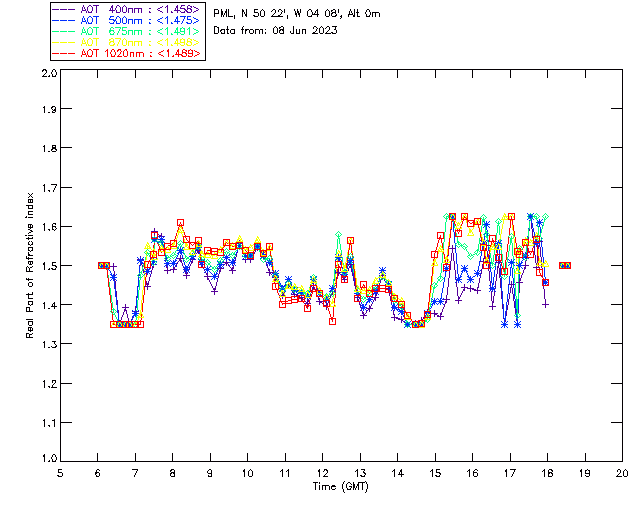Click the 20 tick label on time axis

tap(622, 473)
